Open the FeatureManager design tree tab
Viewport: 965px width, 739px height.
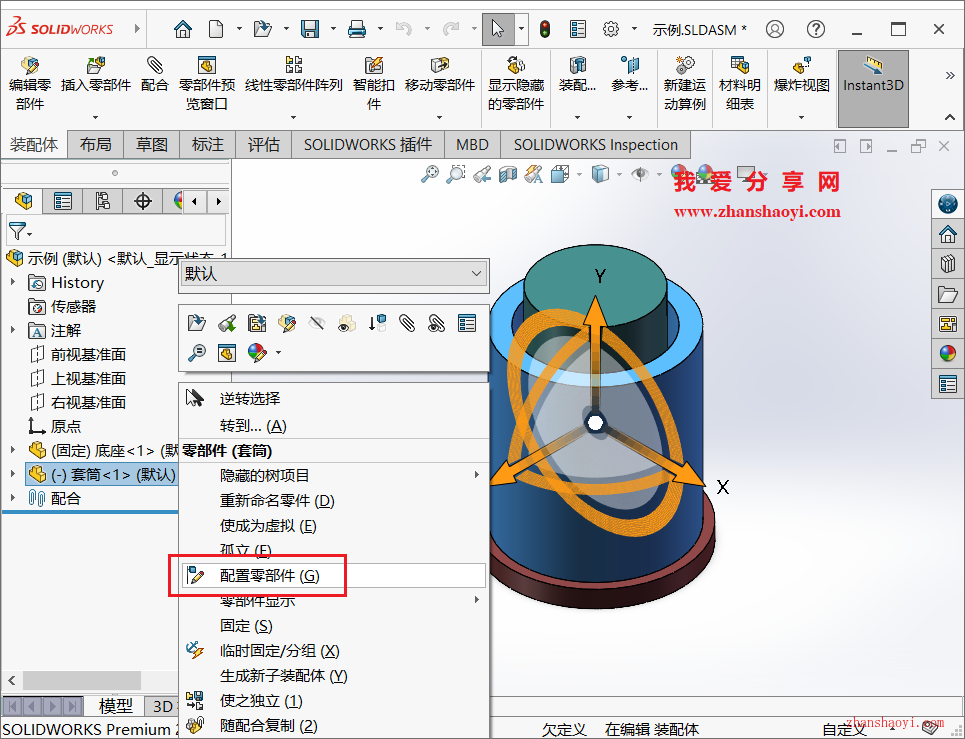point(23,201)
